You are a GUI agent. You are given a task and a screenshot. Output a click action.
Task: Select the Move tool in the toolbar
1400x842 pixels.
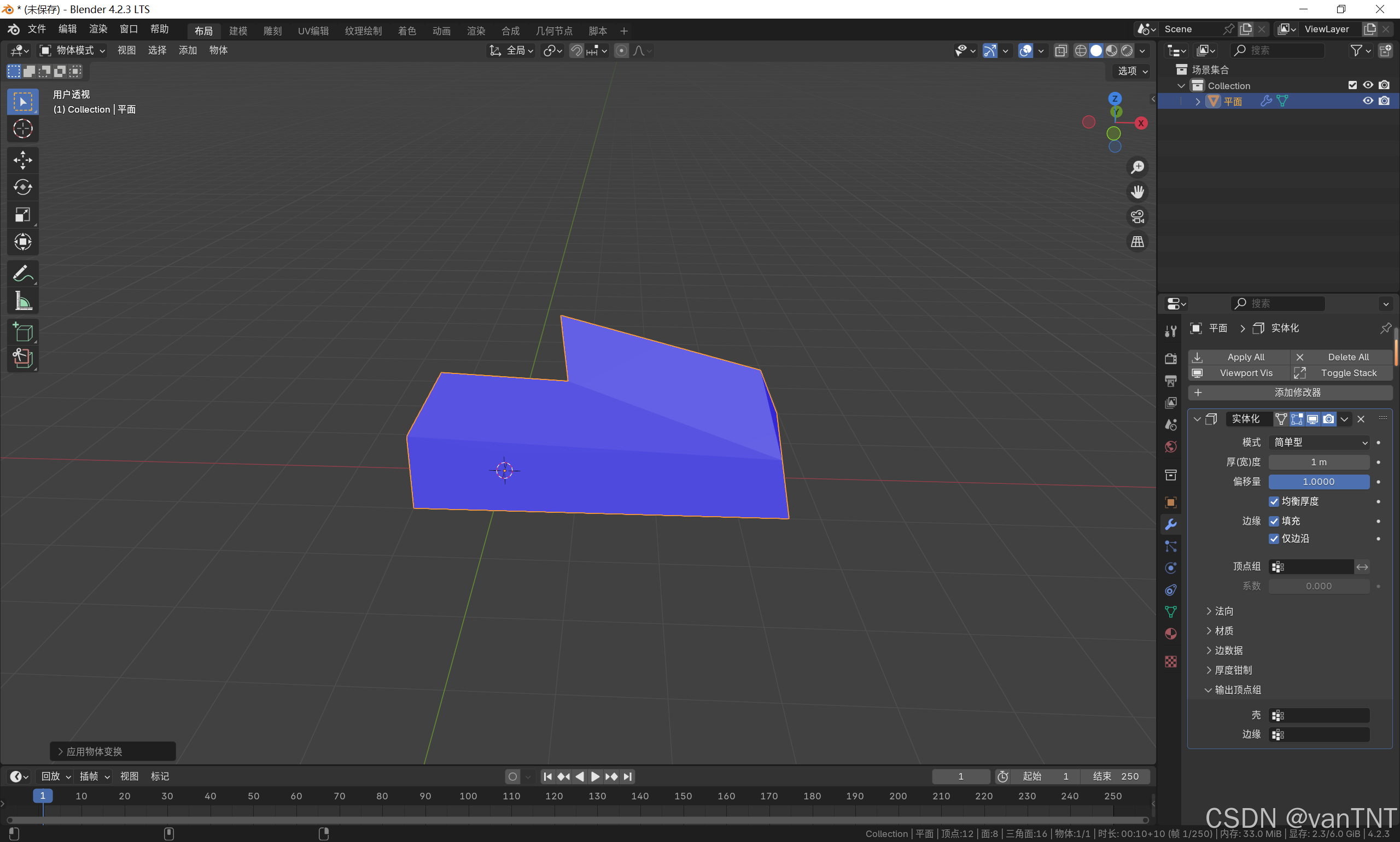23,160
